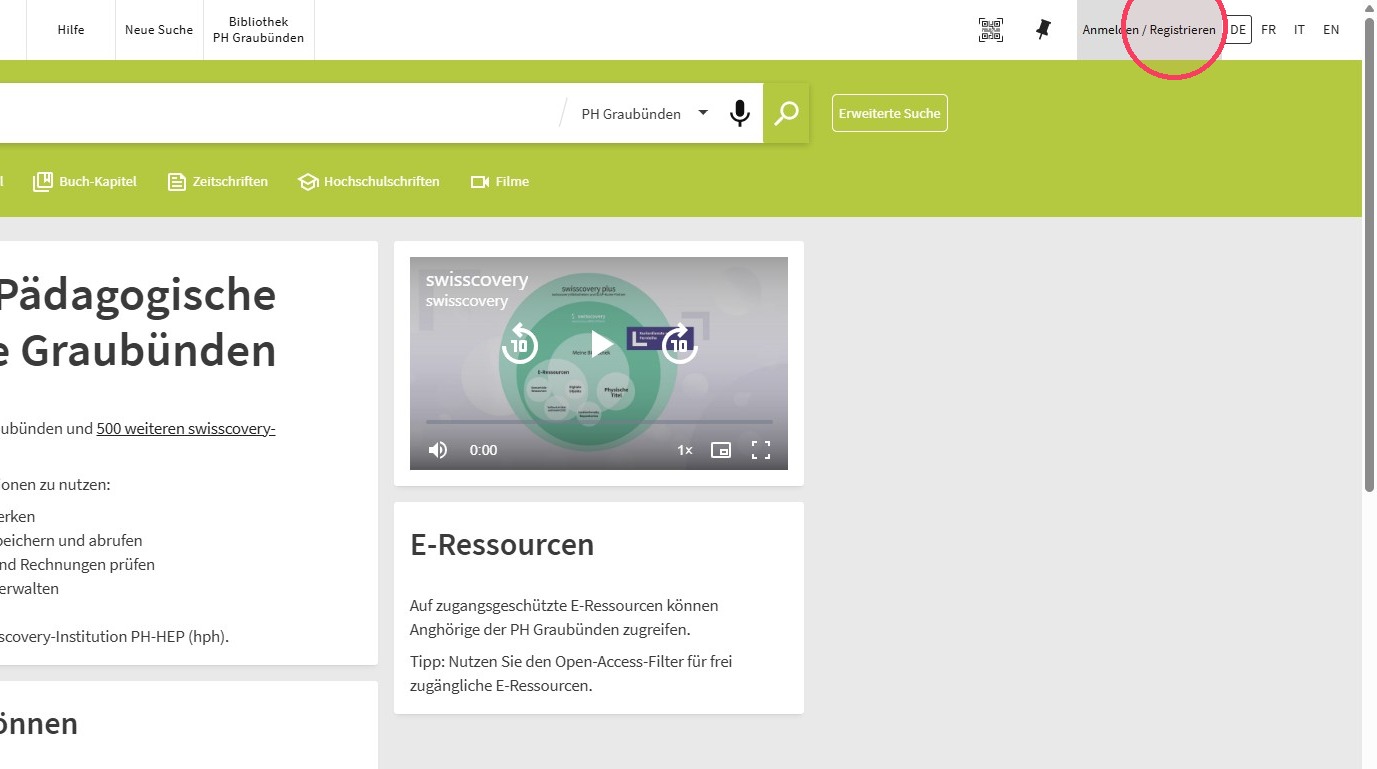Enter video fullscreen mode
The width and height of the screenshot is (1377, 769).
[761, 450]
